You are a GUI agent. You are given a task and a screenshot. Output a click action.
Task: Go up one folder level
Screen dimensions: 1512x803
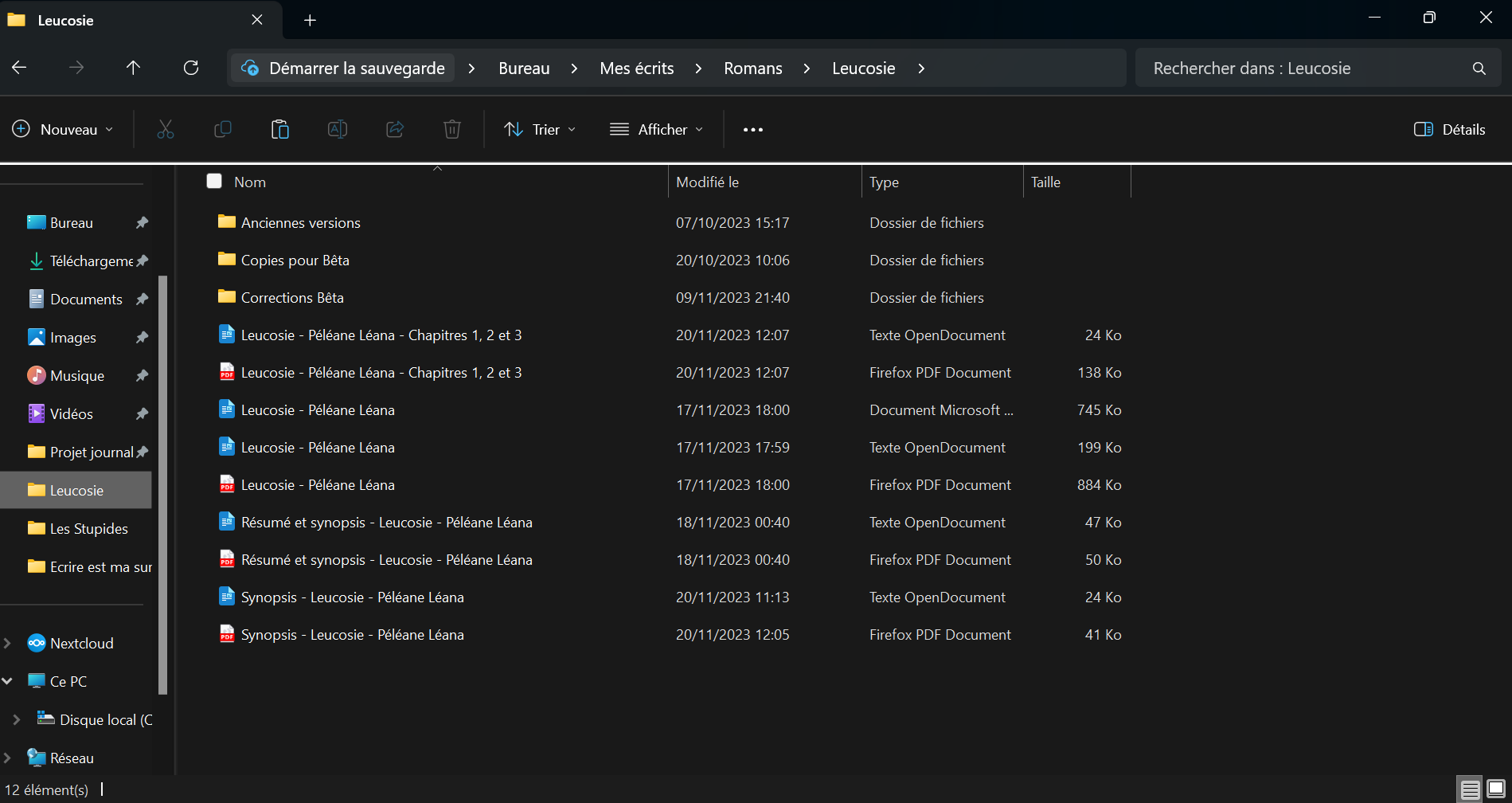coord(133,68)
